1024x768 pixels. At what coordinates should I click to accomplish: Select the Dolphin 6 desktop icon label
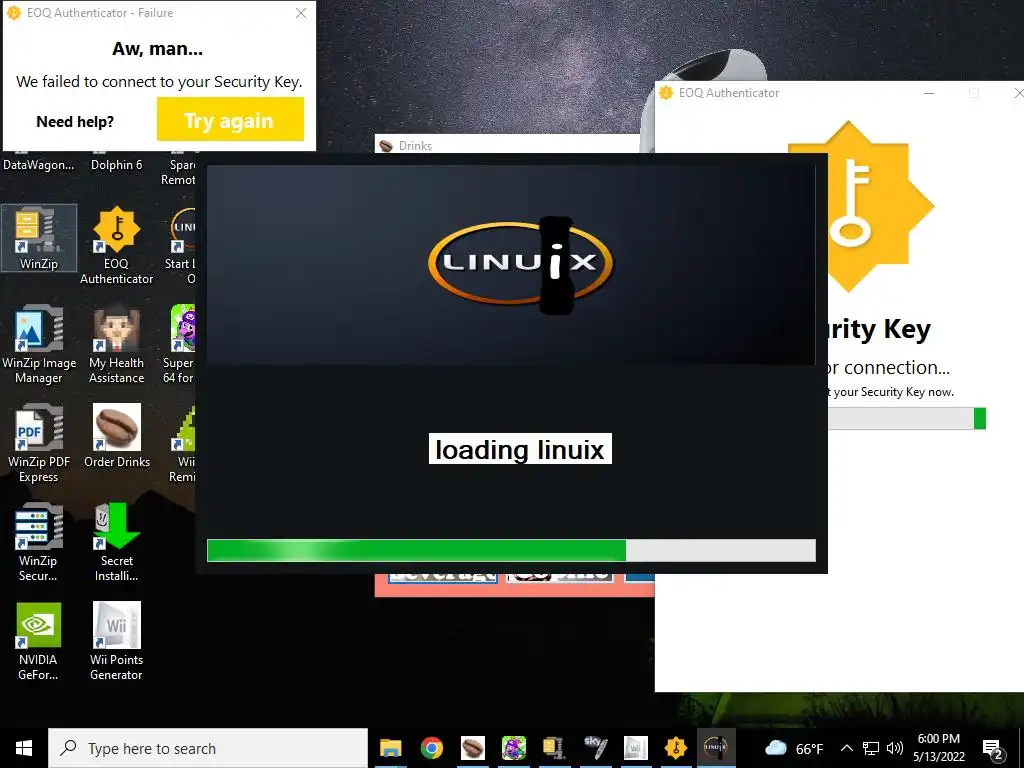pos(116,165)
